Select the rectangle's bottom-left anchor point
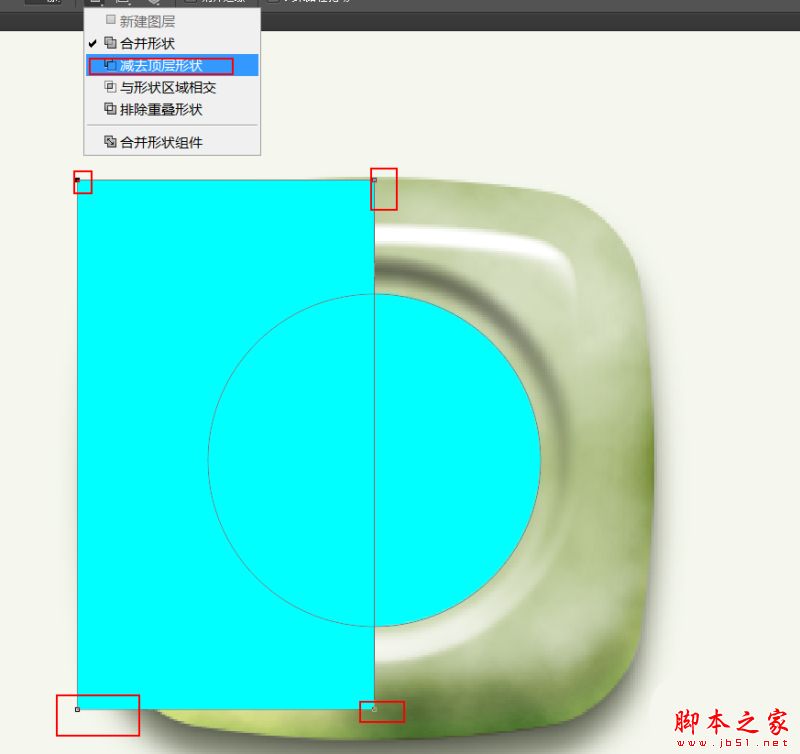The height and width of the screenshot is (754, 800). coord(78,710)
